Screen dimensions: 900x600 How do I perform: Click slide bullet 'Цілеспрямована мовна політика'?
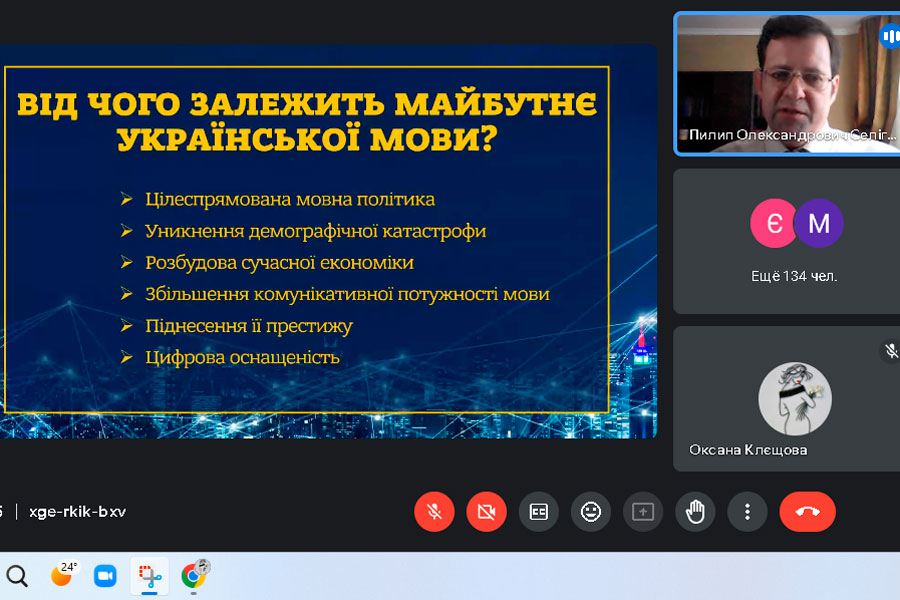(x=290, y=199)
